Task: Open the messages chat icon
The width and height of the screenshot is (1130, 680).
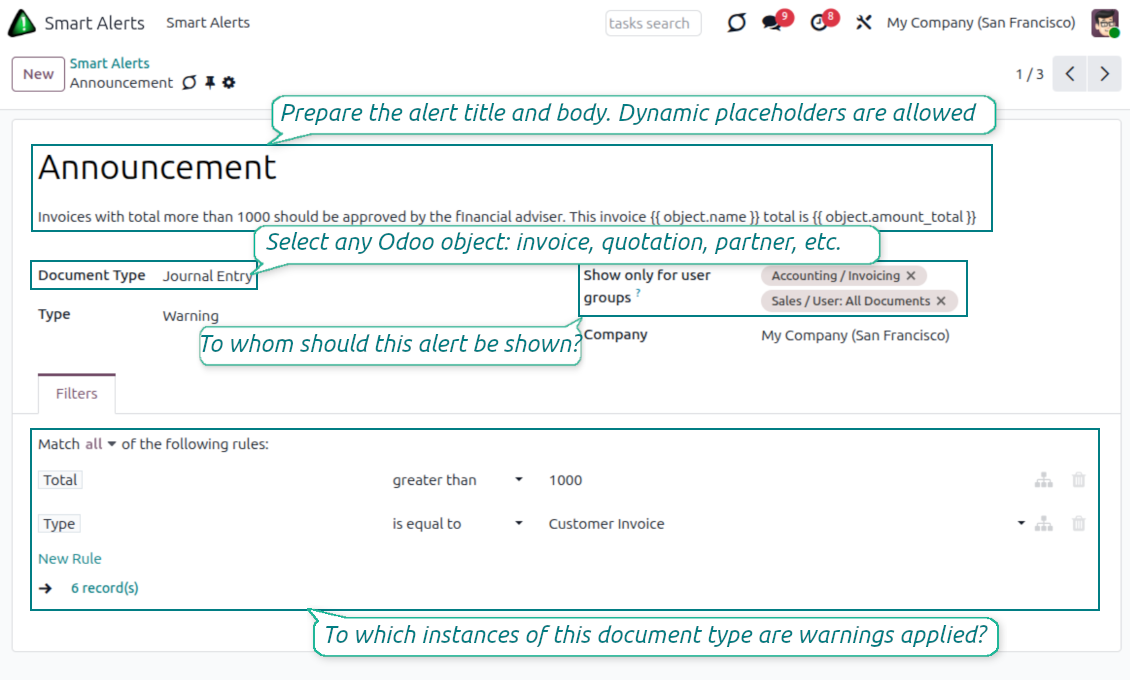Action: tap(772, 23)
